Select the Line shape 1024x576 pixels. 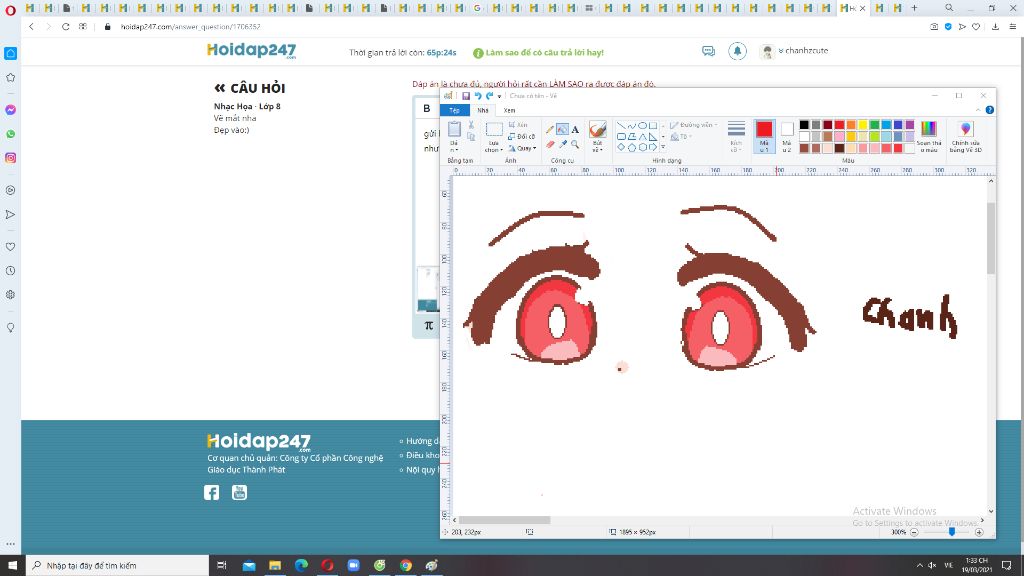click(x=621, y=125)
